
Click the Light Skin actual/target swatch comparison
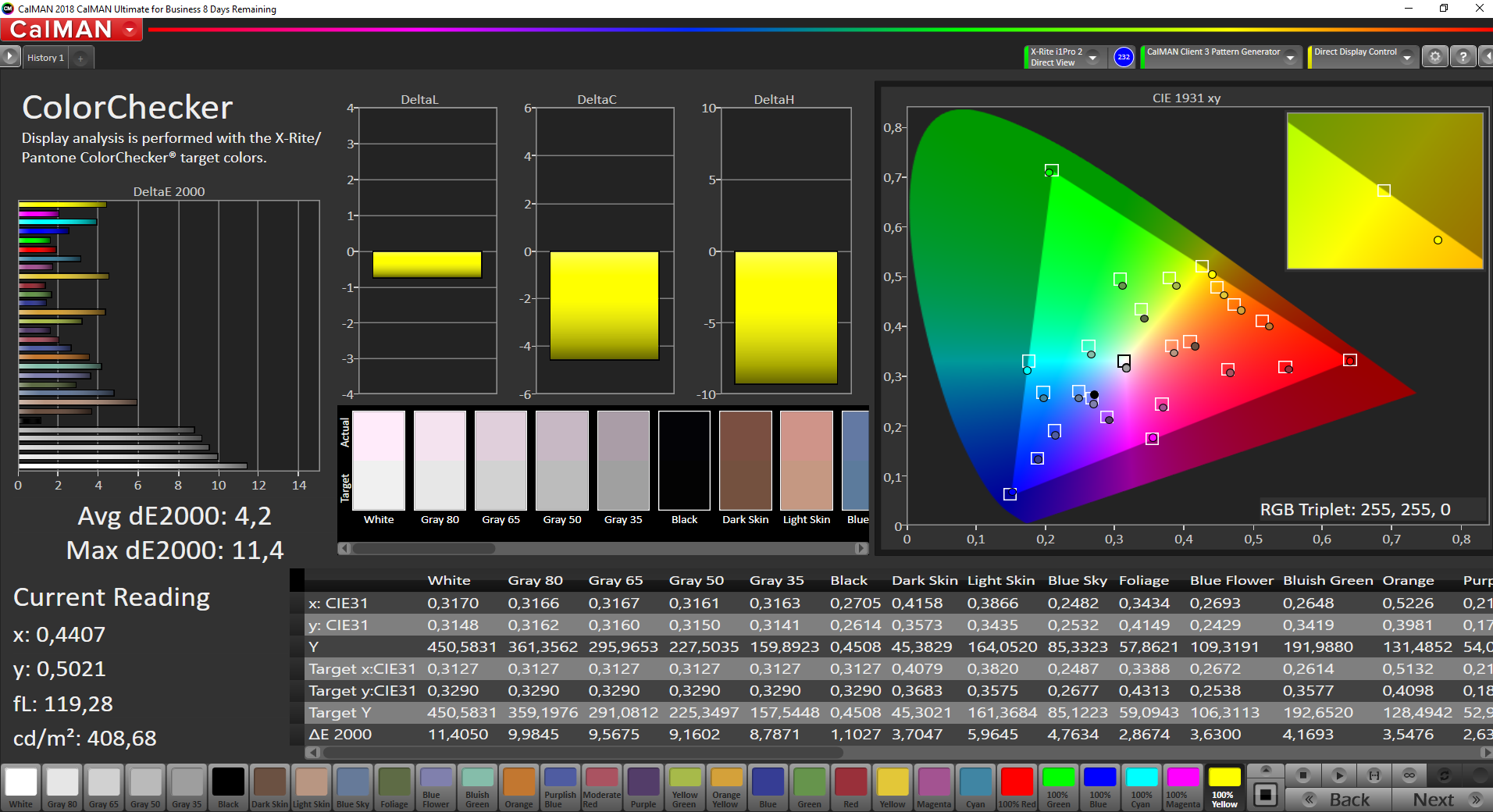coord(807,461)
